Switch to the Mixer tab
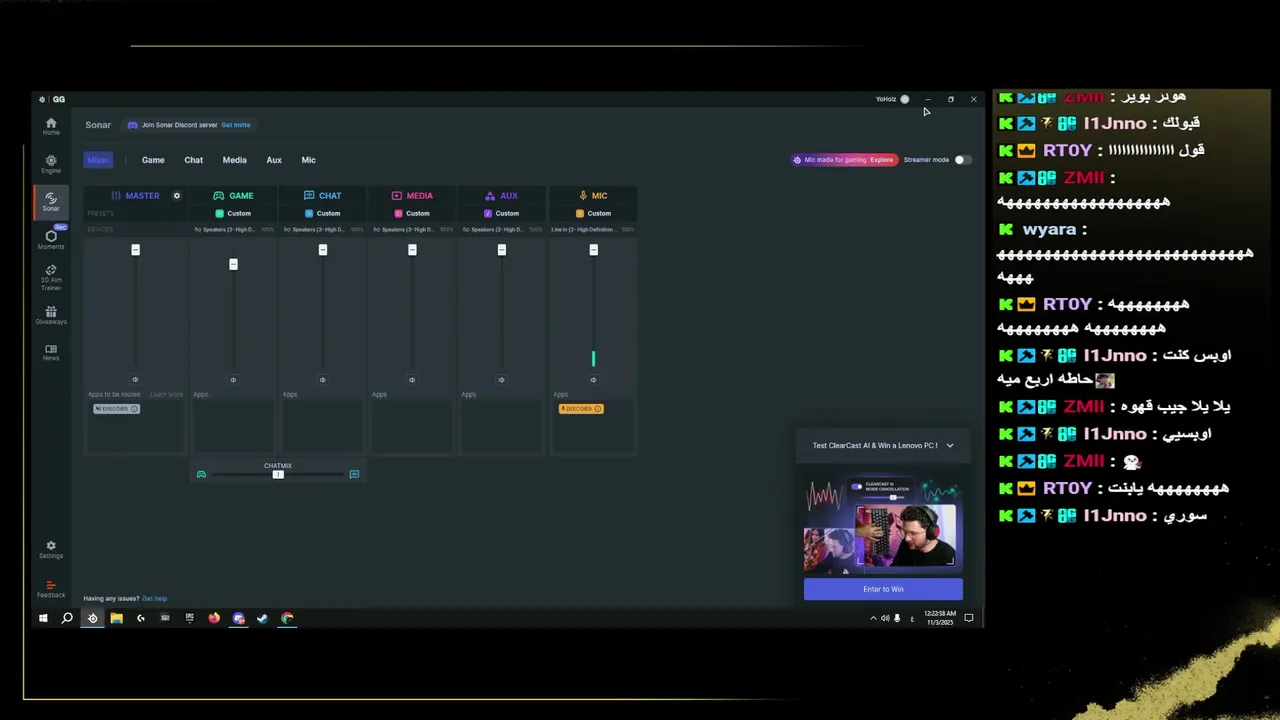 pyautogui.click(x=98, y=160)
